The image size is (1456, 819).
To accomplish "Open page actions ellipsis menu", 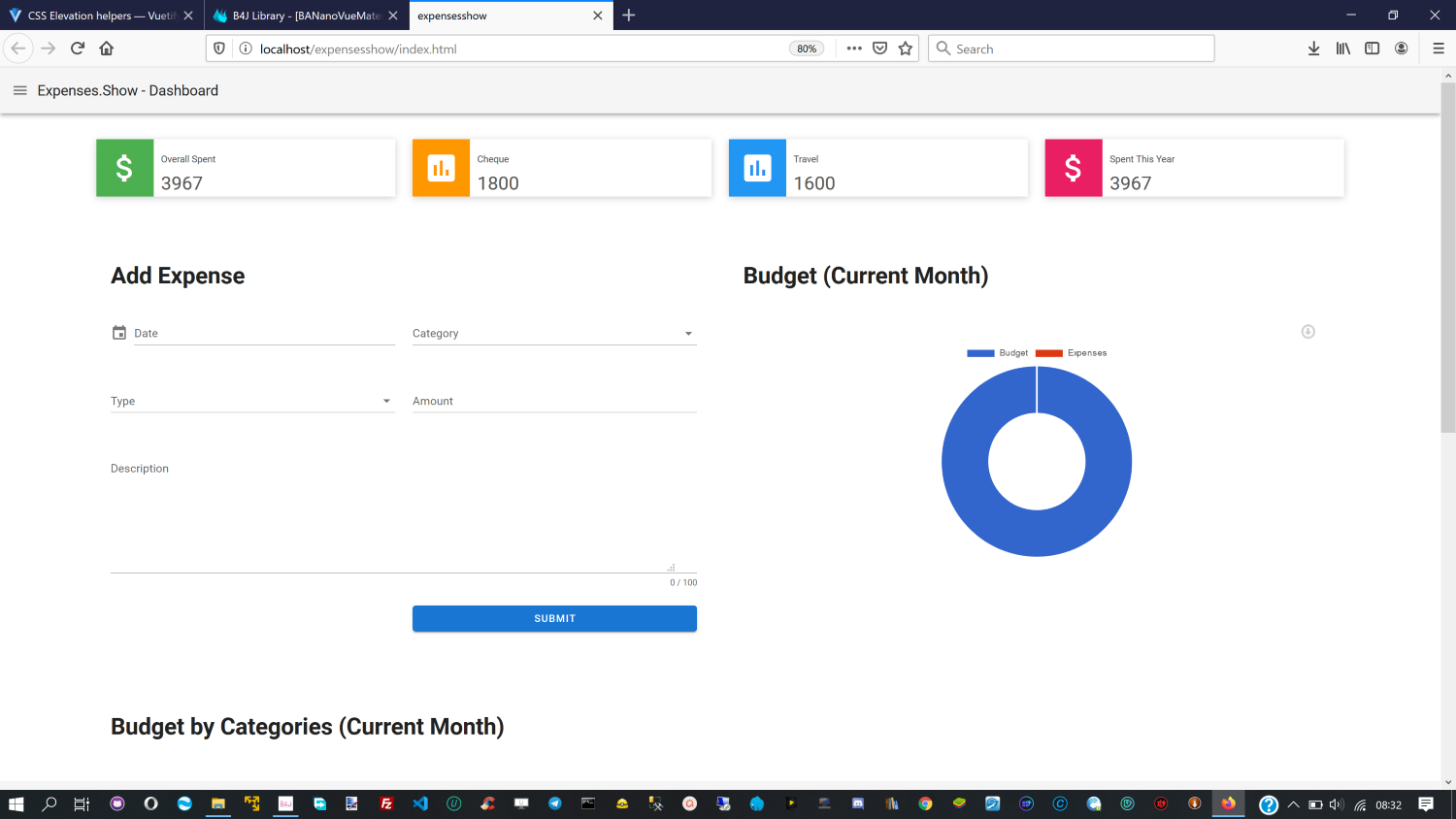I will [x=854, y=49].
